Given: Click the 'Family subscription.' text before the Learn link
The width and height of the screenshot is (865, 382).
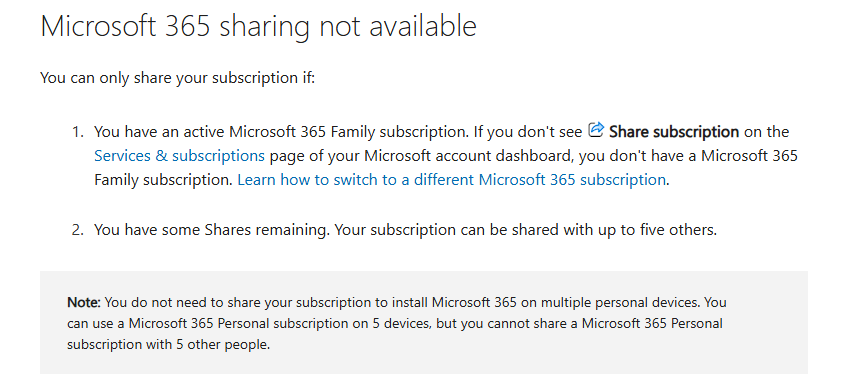Looking at the screenshot, I should (x=164, y=180).
